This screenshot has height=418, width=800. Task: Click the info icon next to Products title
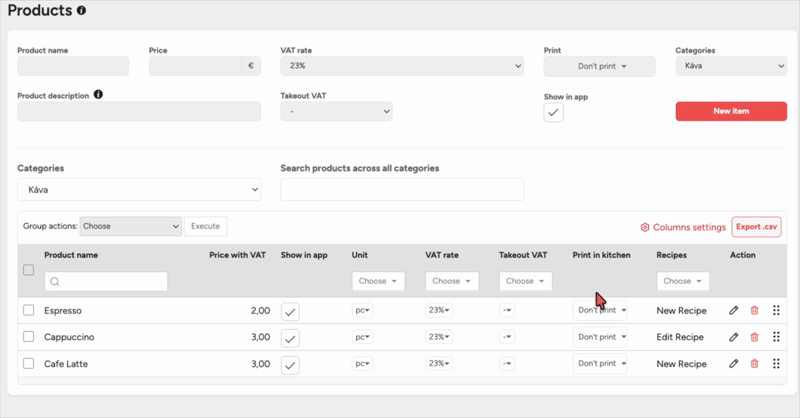click(81, 10)
